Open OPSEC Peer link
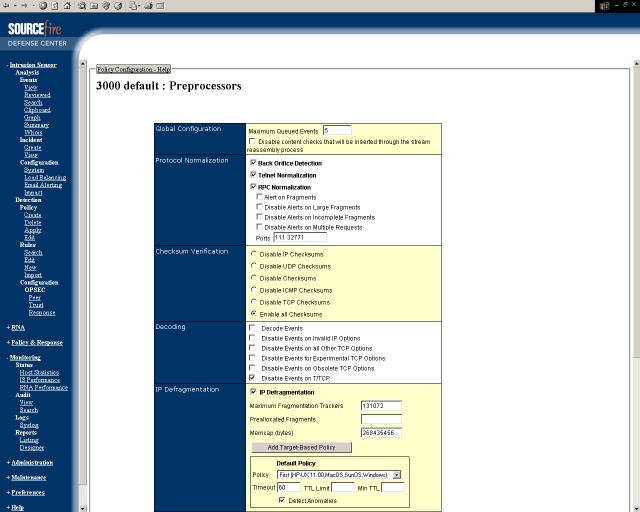640x512 pixels. click(x=35, y=297)
